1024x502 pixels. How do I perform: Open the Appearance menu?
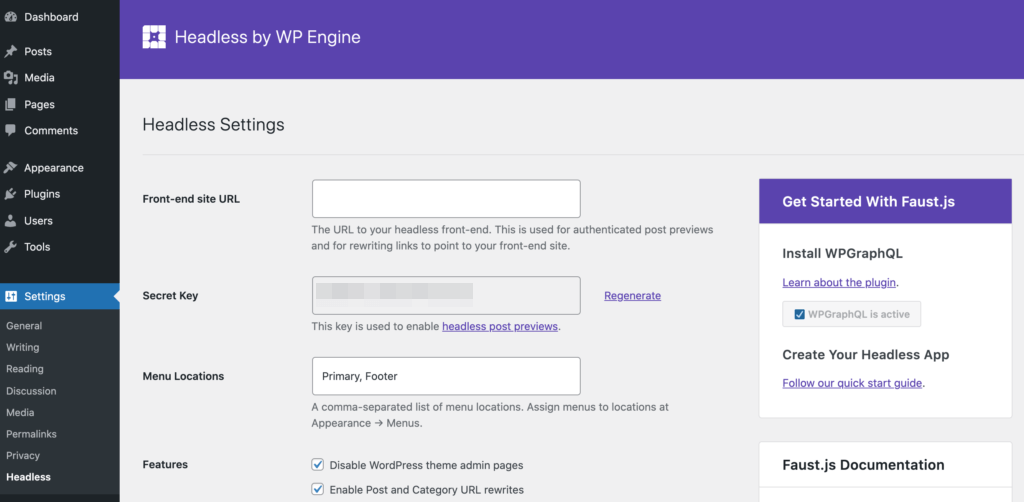54,168
